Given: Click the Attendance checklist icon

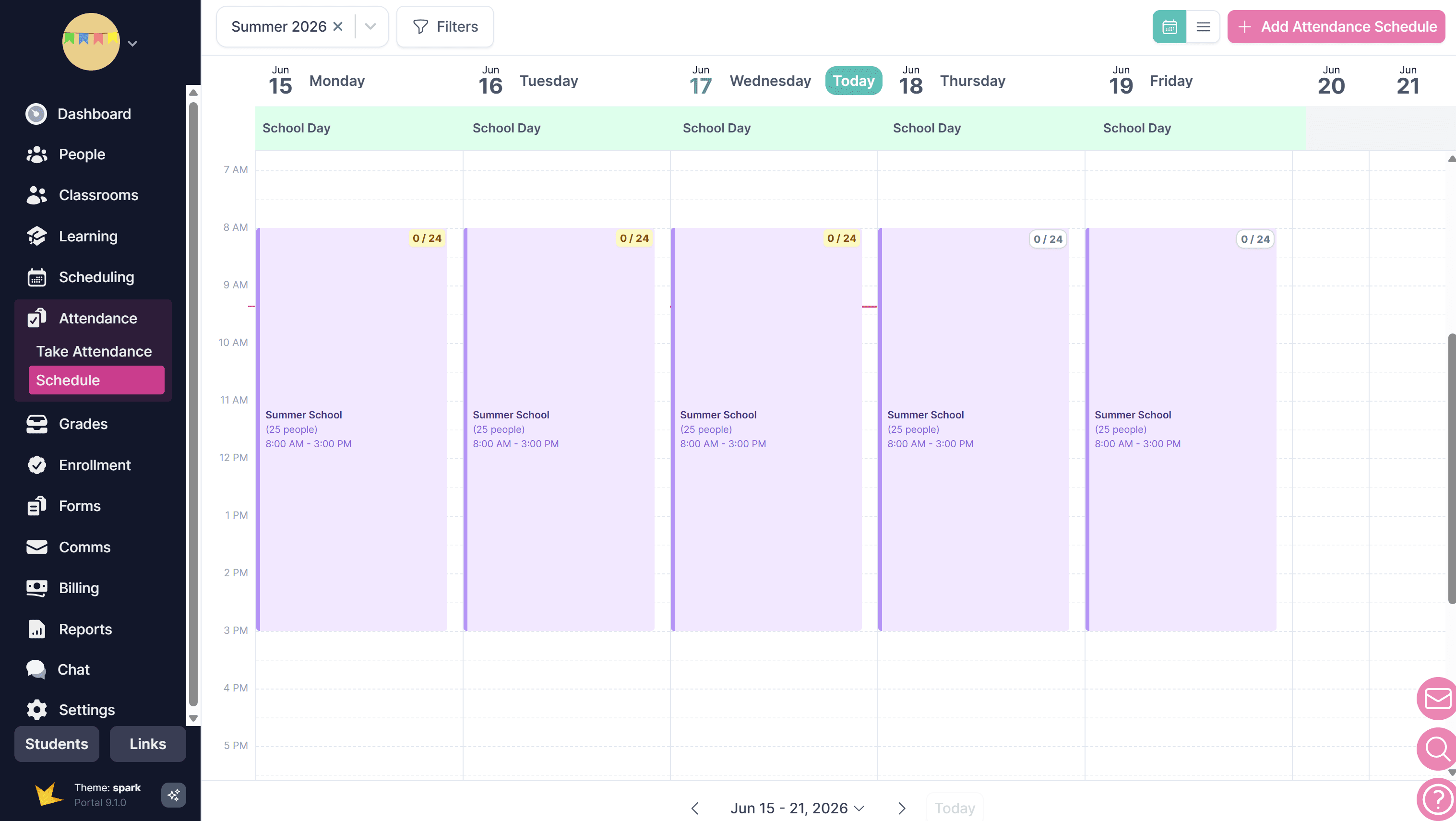Looking at the screenshot, I should click(37, 318).
